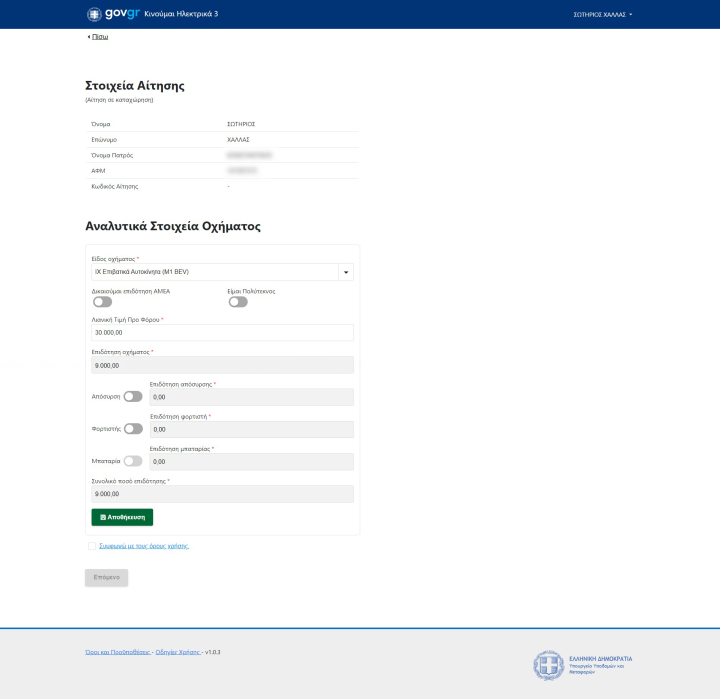Open the Οδηγός Χρήσης link

coord(178,651)
